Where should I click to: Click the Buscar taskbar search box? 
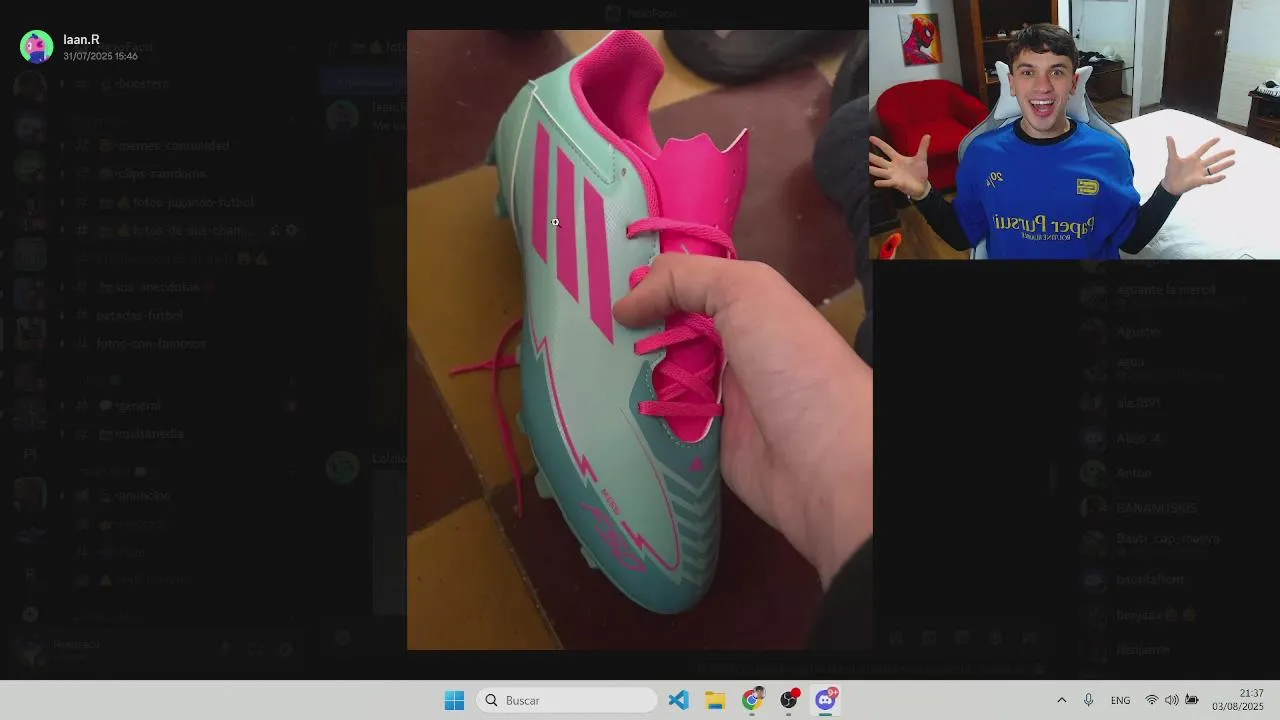coord(567,700)
